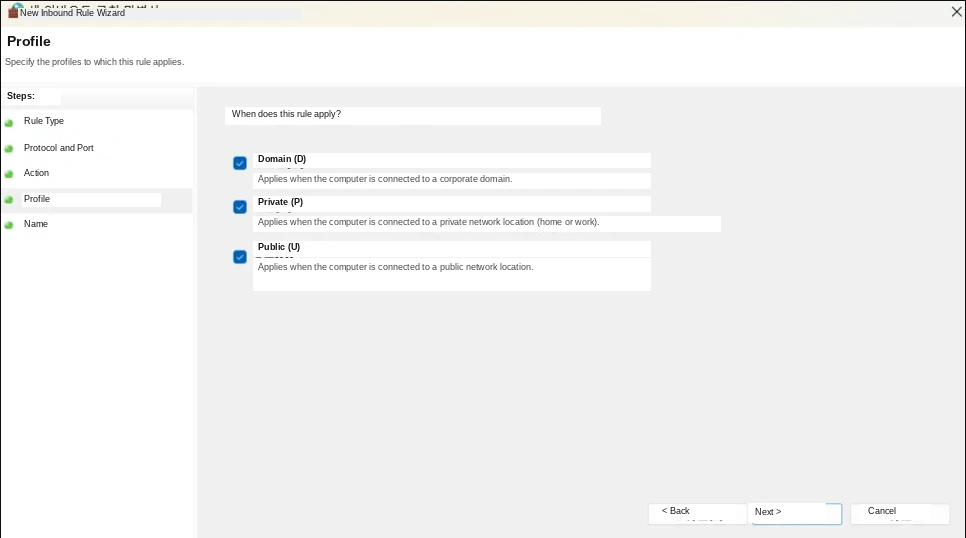Close the wizard window with X

(x=956, y=12)
